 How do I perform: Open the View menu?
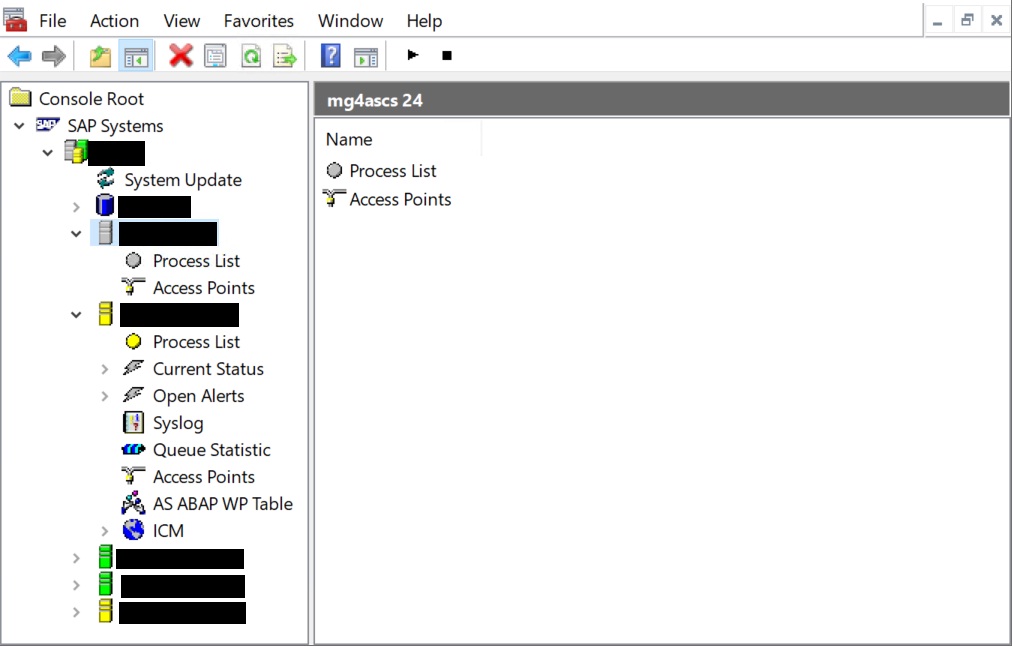pyautogui.click(x=182, y=21)
